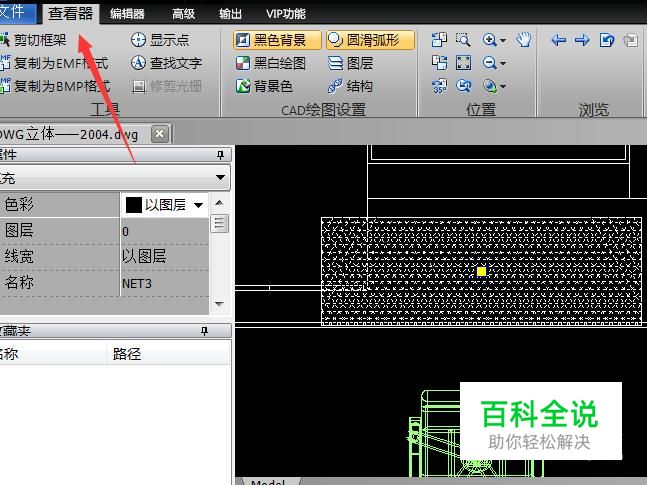Go to the previous file with the left arrow

point(558,40)
